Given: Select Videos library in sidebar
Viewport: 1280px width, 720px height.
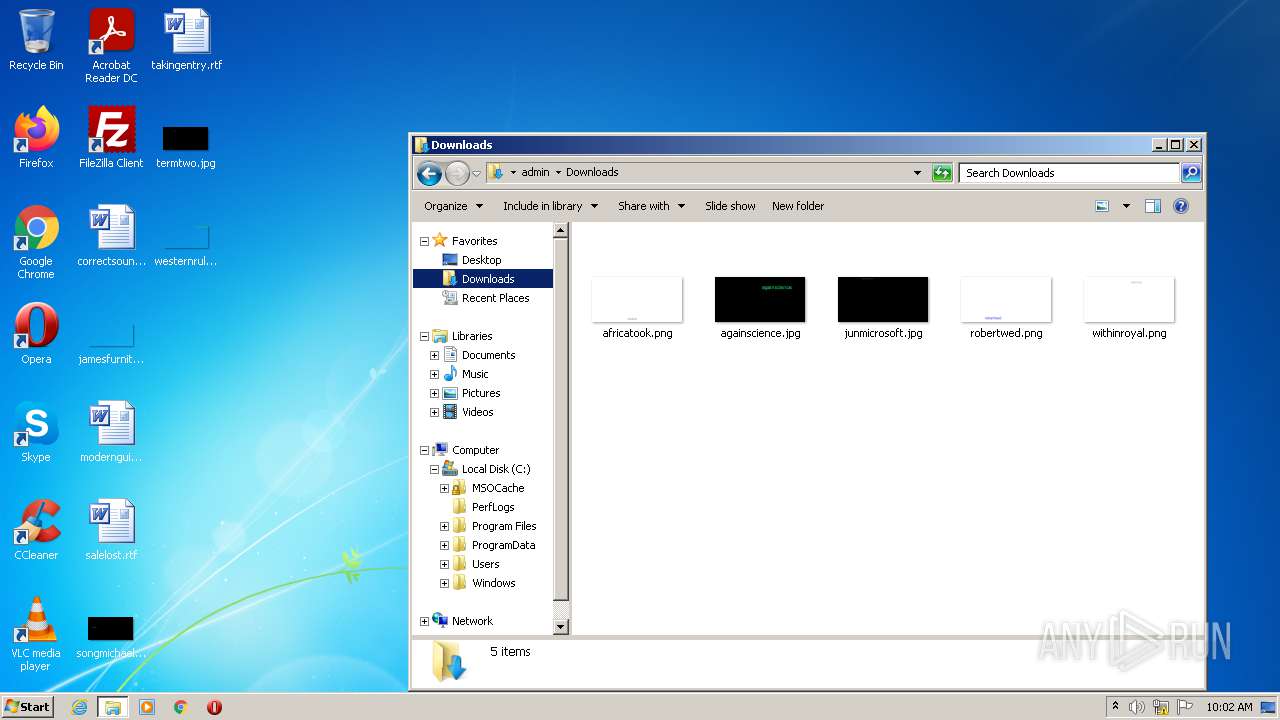Looking at the screenshot, I should (x=477, y=412).
